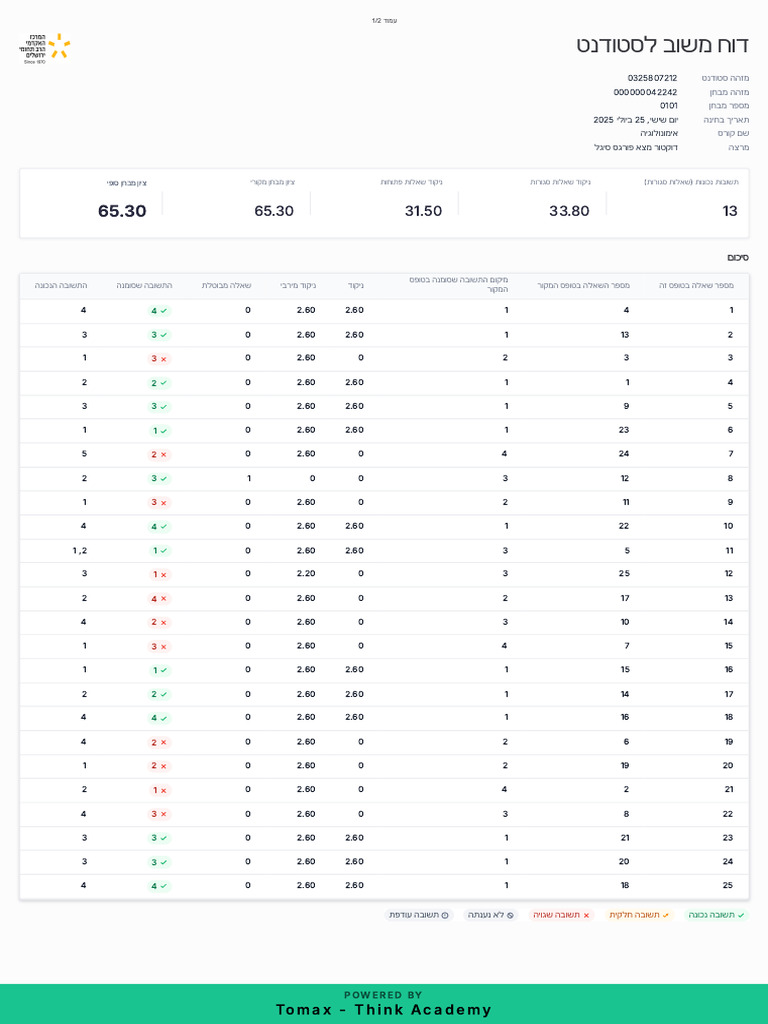This screenshot has width=768, height=1024.
Task: Click the 'ניקוד מירבי' column header
Action: (298, 286)
